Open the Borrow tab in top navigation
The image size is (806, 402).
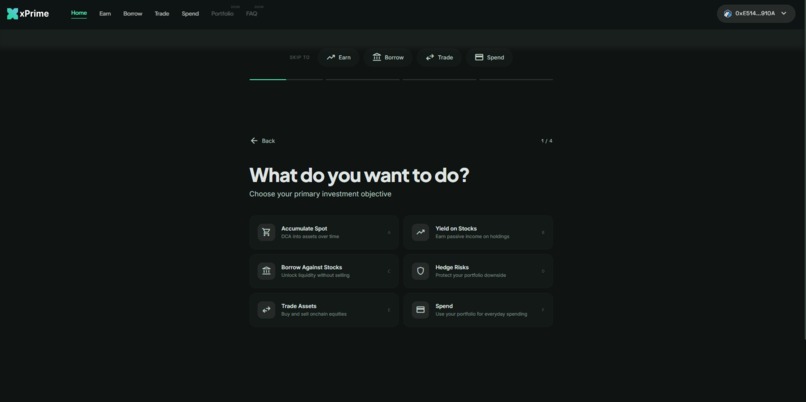133,14
